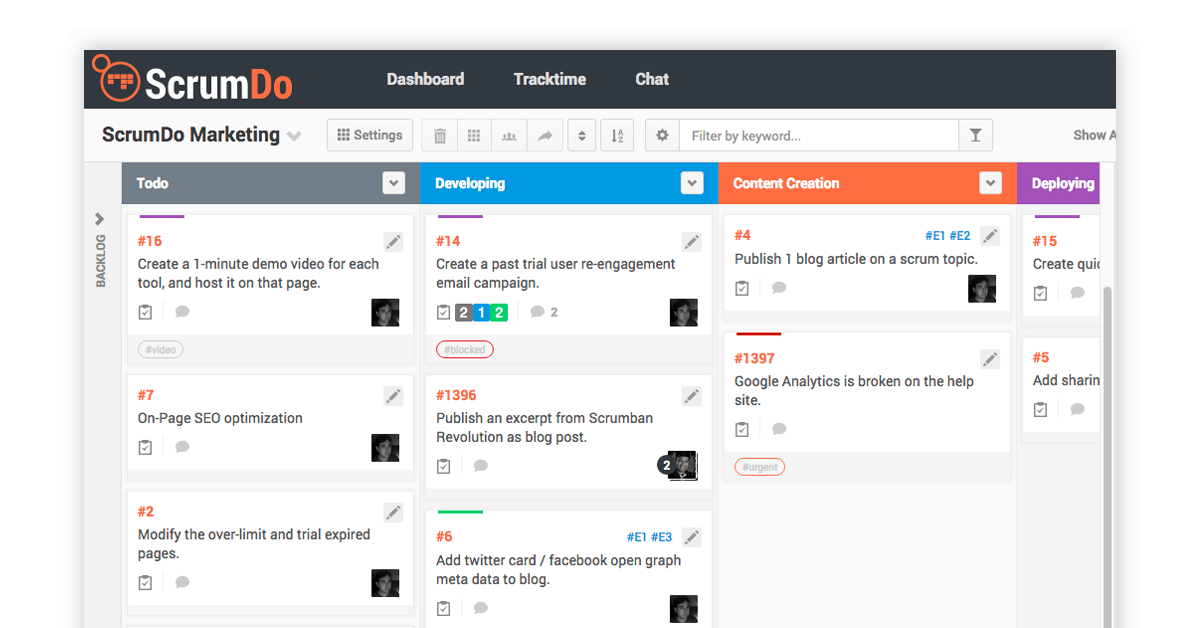The height and width of the screenshot is (628, 1200).
Task: Open tasks checklist on card #15
Action: (1040, 293)
